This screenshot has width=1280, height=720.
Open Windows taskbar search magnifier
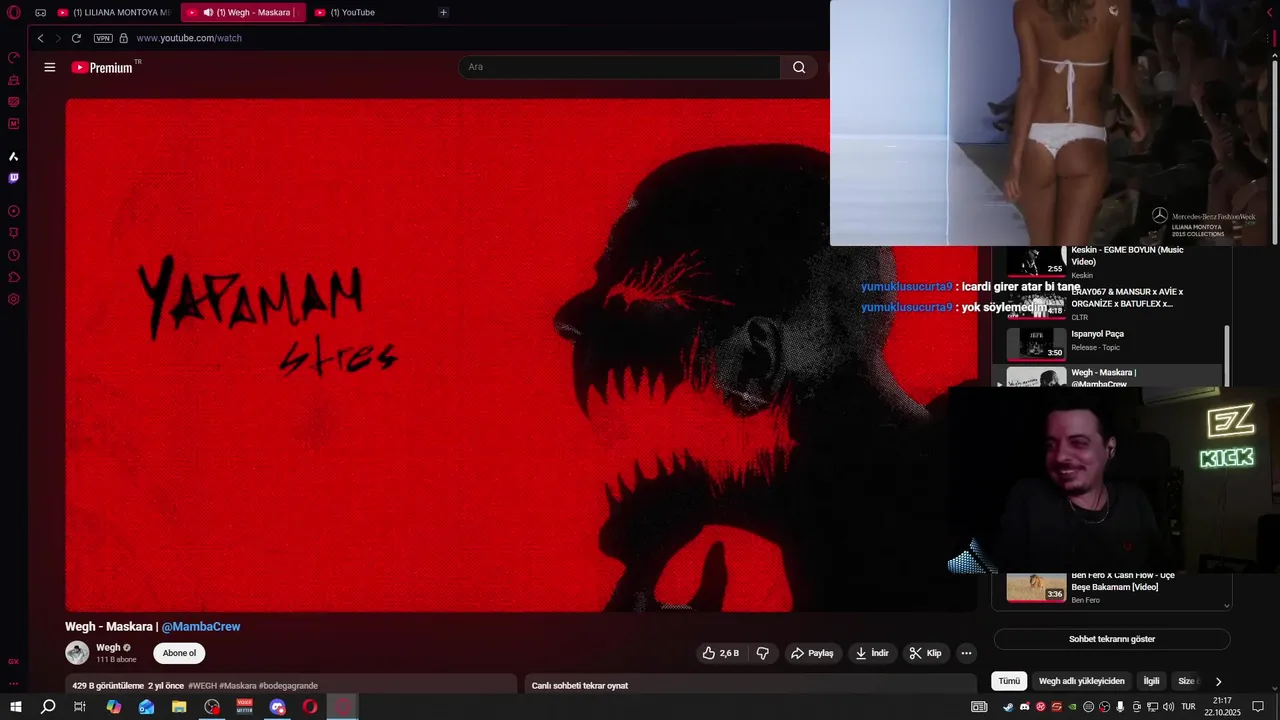[x=48, y=707]
